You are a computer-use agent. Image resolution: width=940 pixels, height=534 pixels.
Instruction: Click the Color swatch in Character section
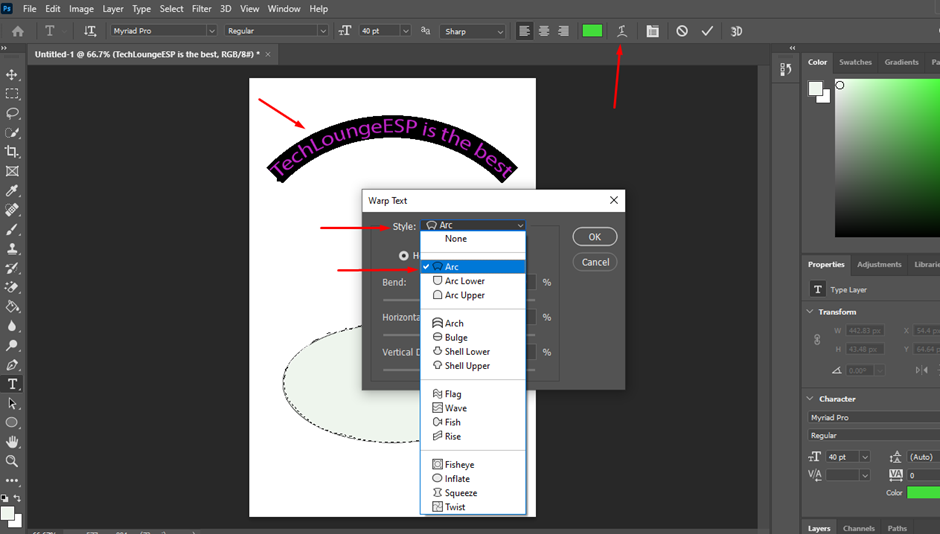(x=923, y=493)
